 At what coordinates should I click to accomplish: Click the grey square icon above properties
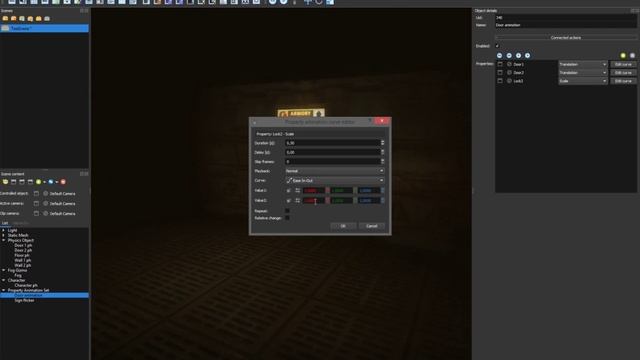632,56
